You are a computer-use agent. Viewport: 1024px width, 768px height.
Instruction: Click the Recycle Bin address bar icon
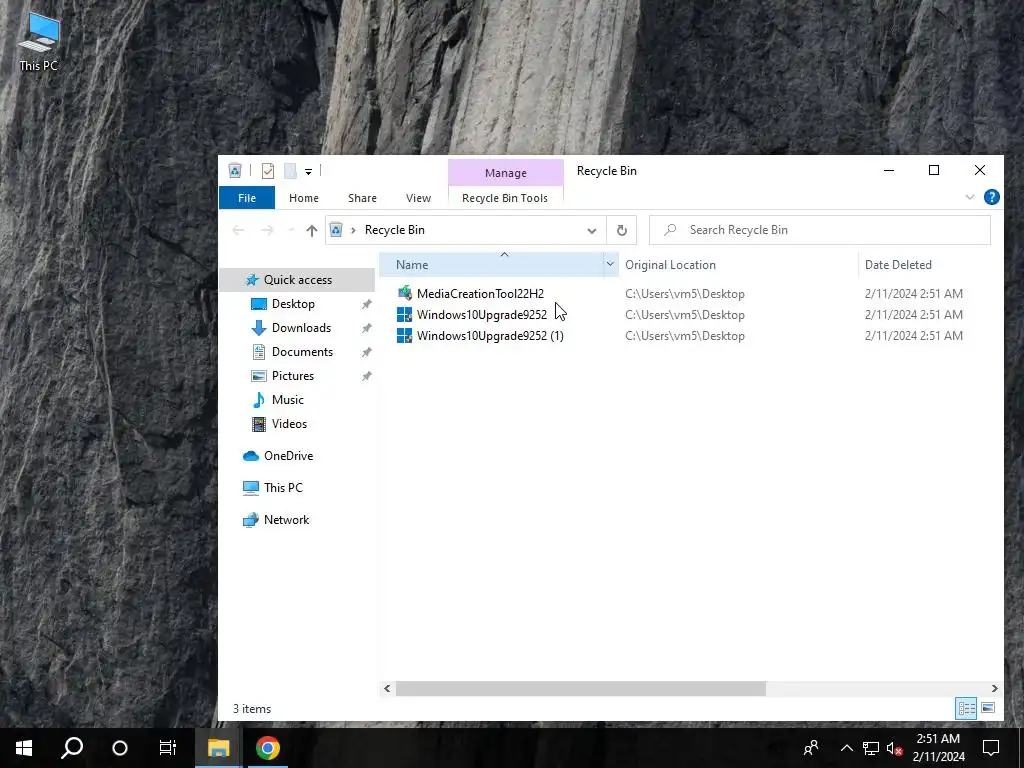(336, 230)
